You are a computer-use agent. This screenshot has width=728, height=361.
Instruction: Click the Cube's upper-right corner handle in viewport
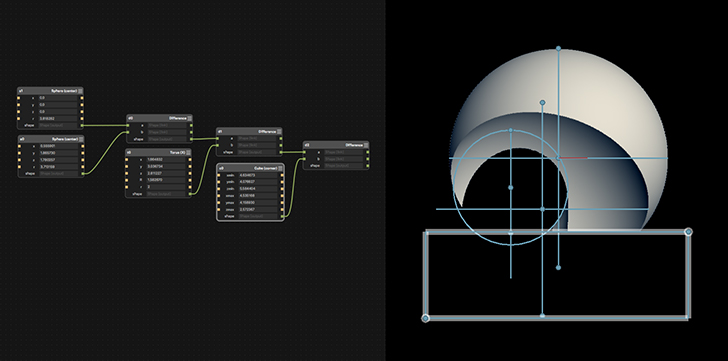click(689, 232)
